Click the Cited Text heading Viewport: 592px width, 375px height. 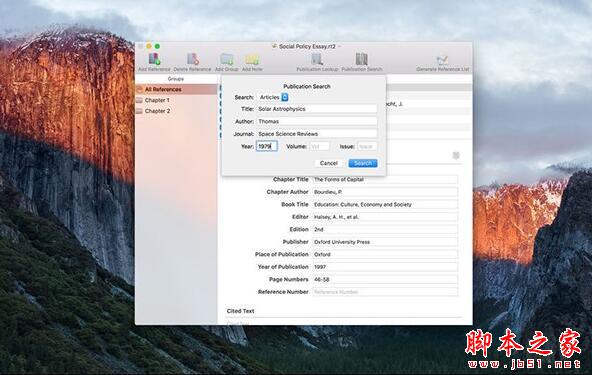[x=240, y=311]
